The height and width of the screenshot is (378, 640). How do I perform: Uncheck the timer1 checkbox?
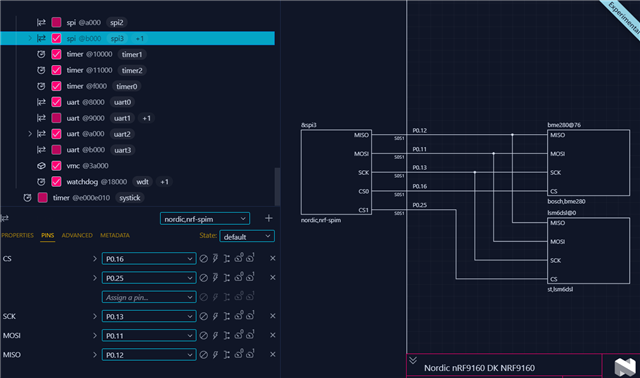coord(56,54)
